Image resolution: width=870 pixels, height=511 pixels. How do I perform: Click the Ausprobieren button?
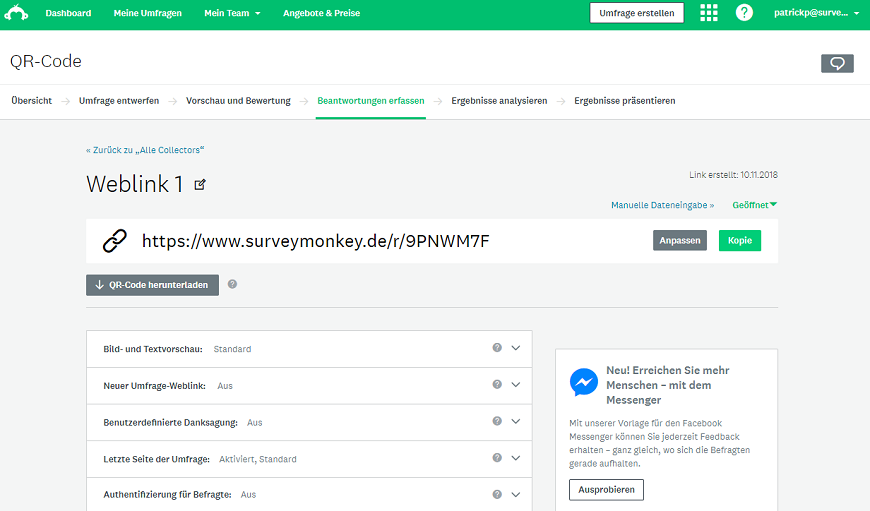[x=606, y=489]
